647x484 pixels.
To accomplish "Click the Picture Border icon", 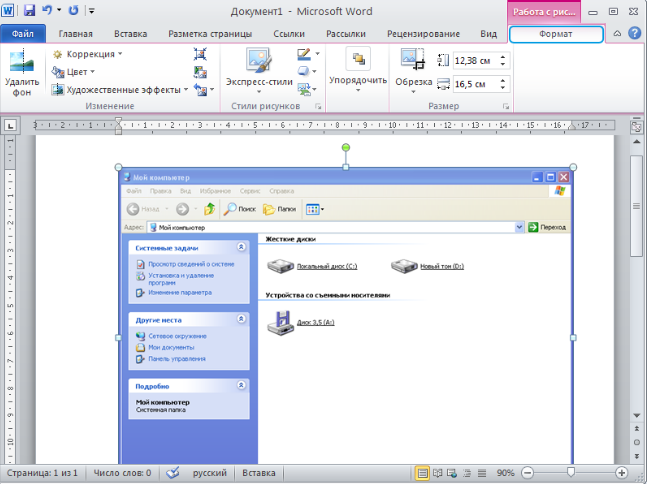I will tap(304, 54).
